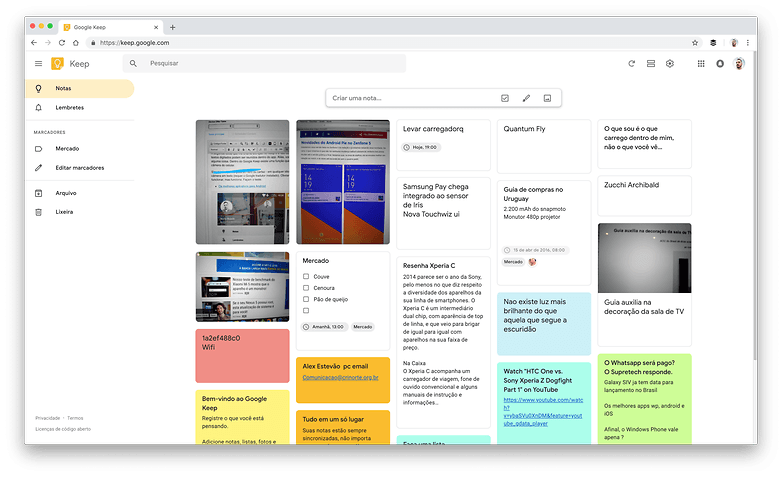Go to browser home page
The height and width of the screenshot is (477, 782).
[76, 43]
